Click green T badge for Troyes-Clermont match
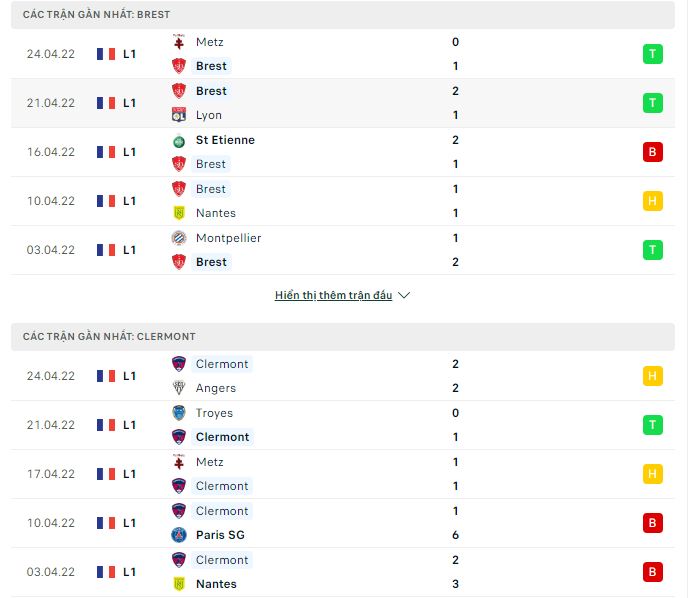This screenshot has width=688, height=598. [x=653, y=425]
